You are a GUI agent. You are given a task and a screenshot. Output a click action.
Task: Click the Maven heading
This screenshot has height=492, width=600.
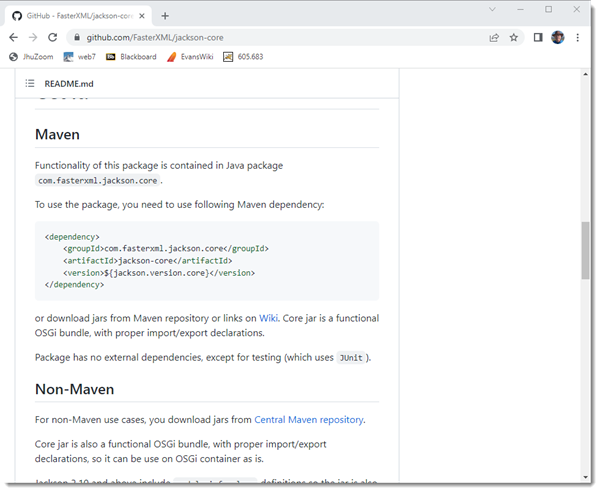point(57,135)
